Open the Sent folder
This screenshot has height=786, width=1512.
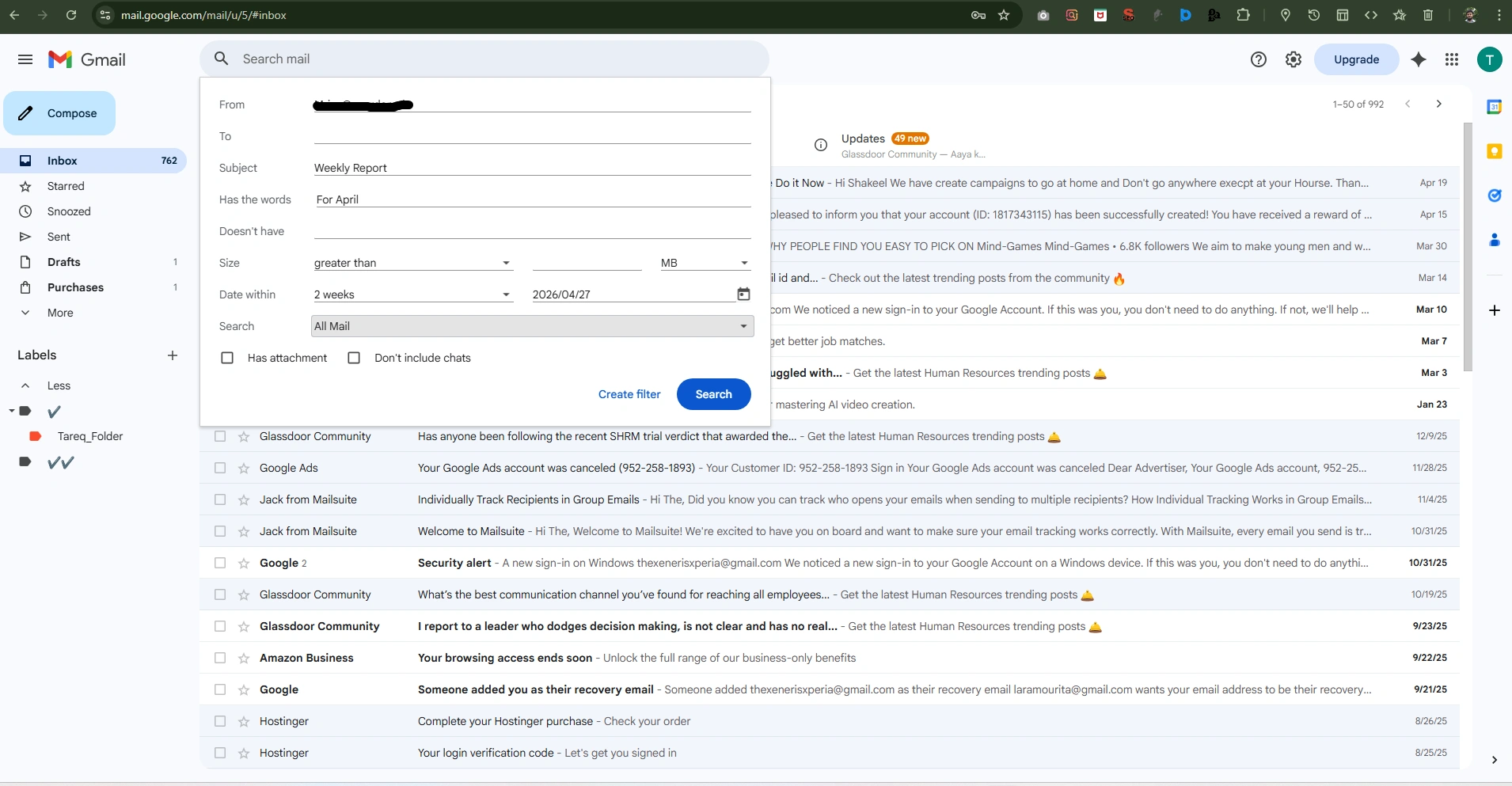coord(93,237)
